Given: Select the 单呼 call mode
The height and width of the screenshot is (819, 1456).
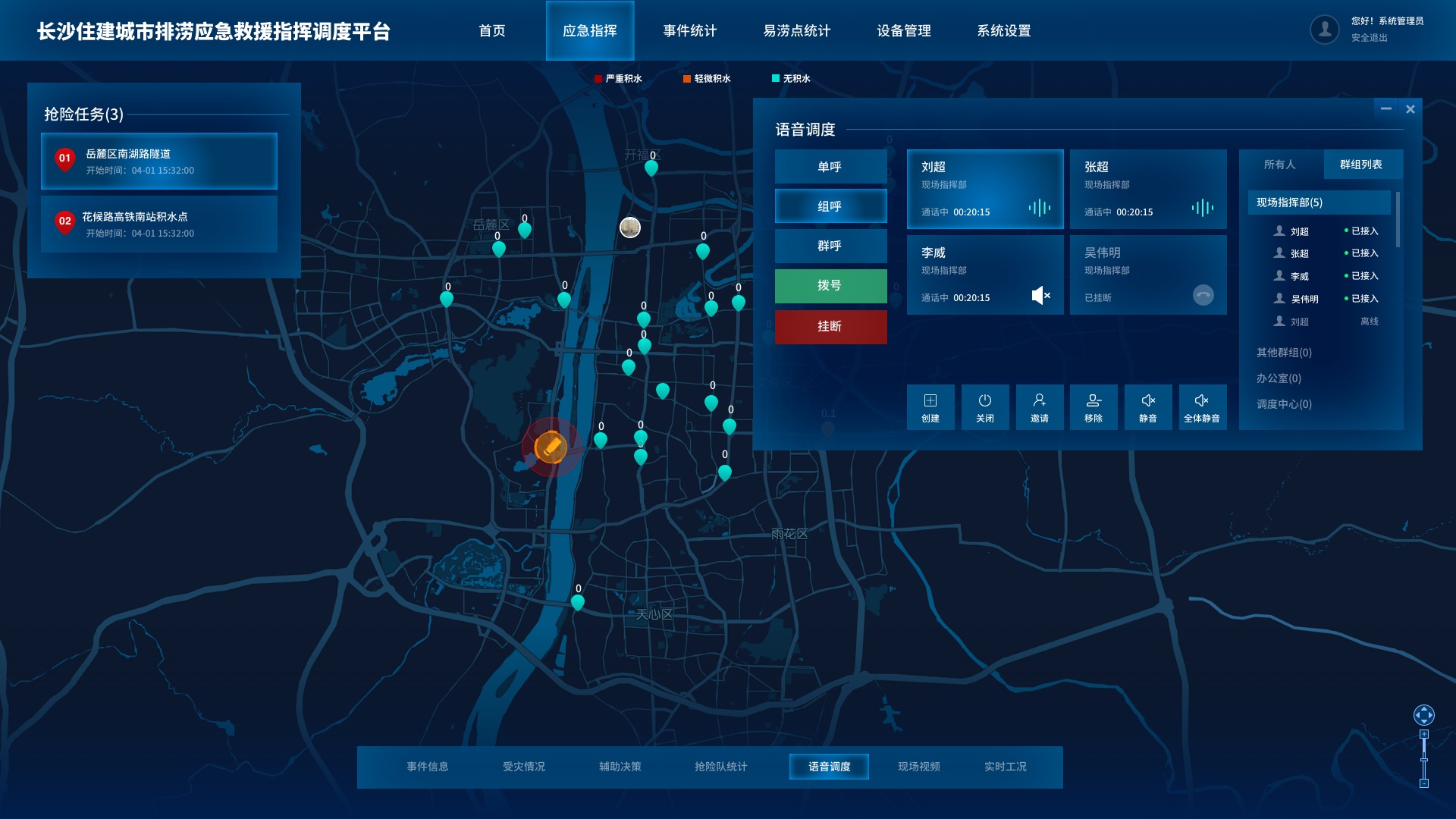Looking at the screenshot, I should 830,167.
